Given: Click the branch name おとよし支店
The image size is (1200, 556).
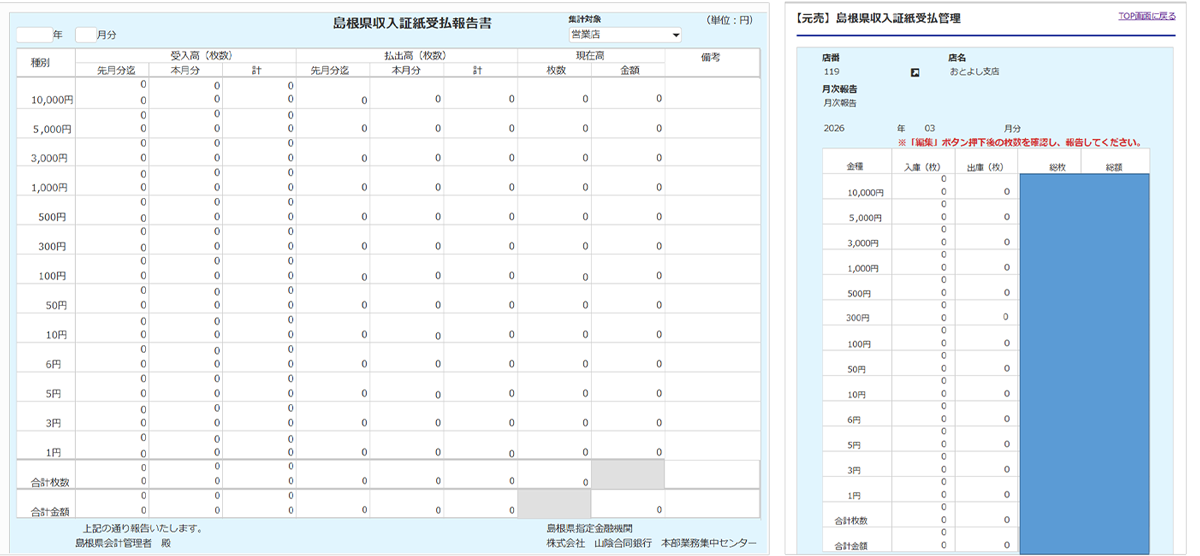Looking at the screenshot, I should (x=973, y=72).
